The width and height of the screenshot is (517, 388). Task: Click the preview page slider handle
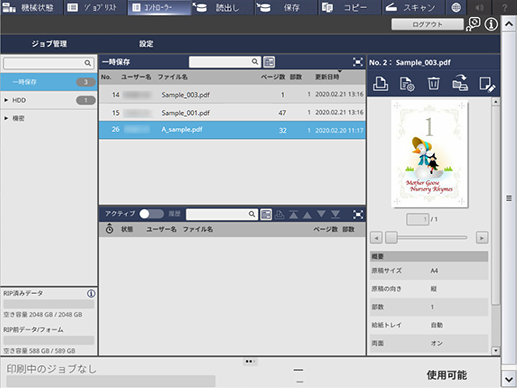tap(391, 238)
